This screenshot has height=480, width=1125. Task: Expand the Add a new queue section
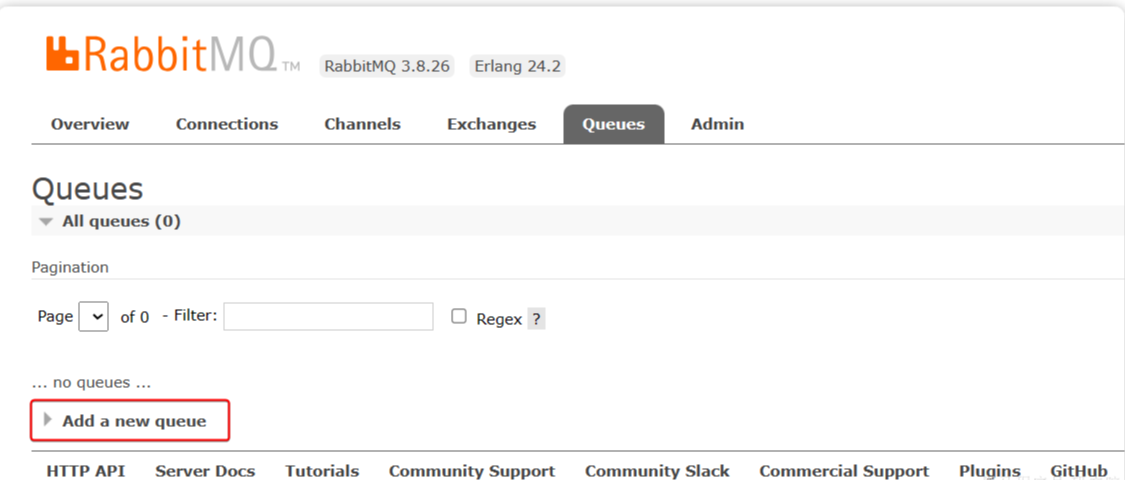click(133, 421)
